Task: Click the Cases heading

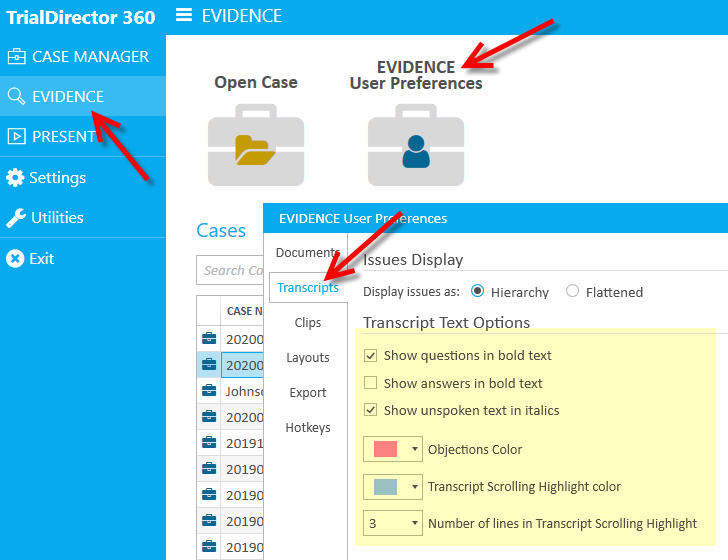Action: [221, 230]
